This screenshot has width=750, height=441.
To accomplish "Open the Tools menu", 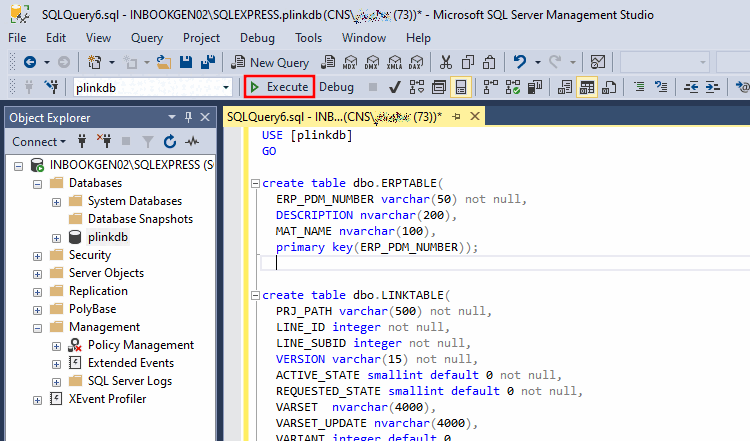I will pos(309,38).
